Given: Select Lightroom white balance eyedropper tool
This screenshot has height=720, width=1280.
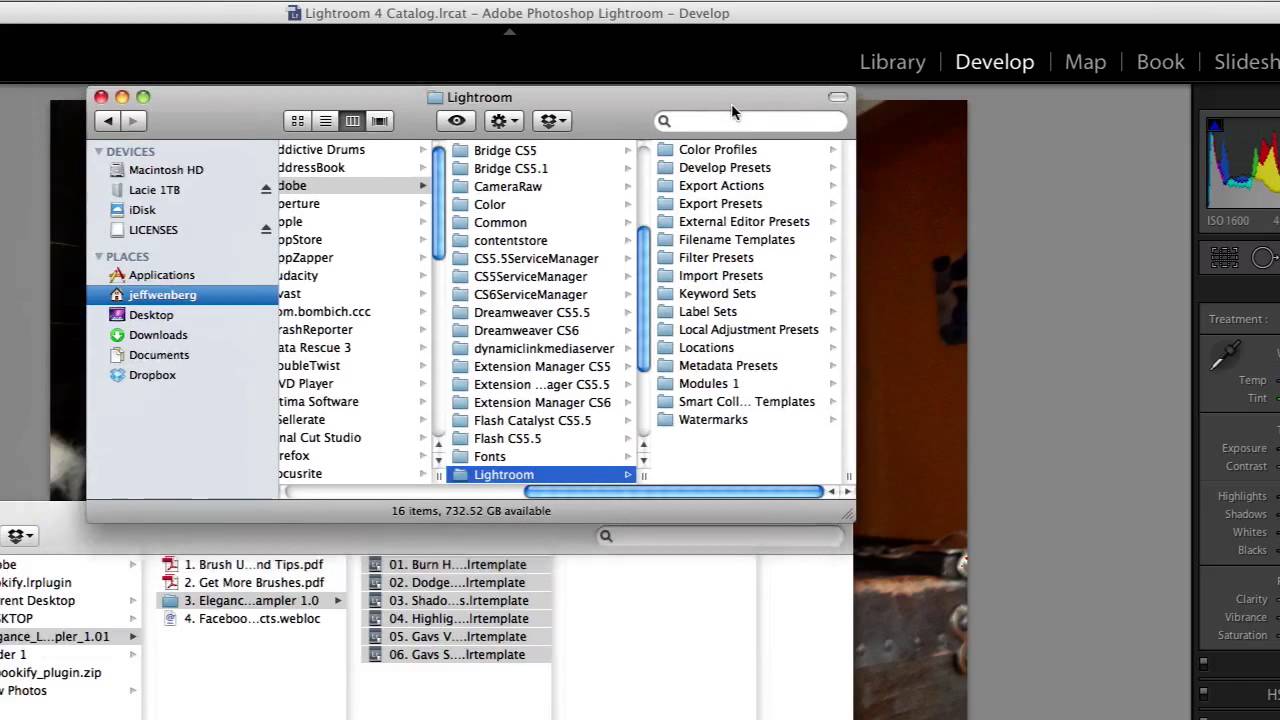Looking at the screenshot, I should point(1227,357).
